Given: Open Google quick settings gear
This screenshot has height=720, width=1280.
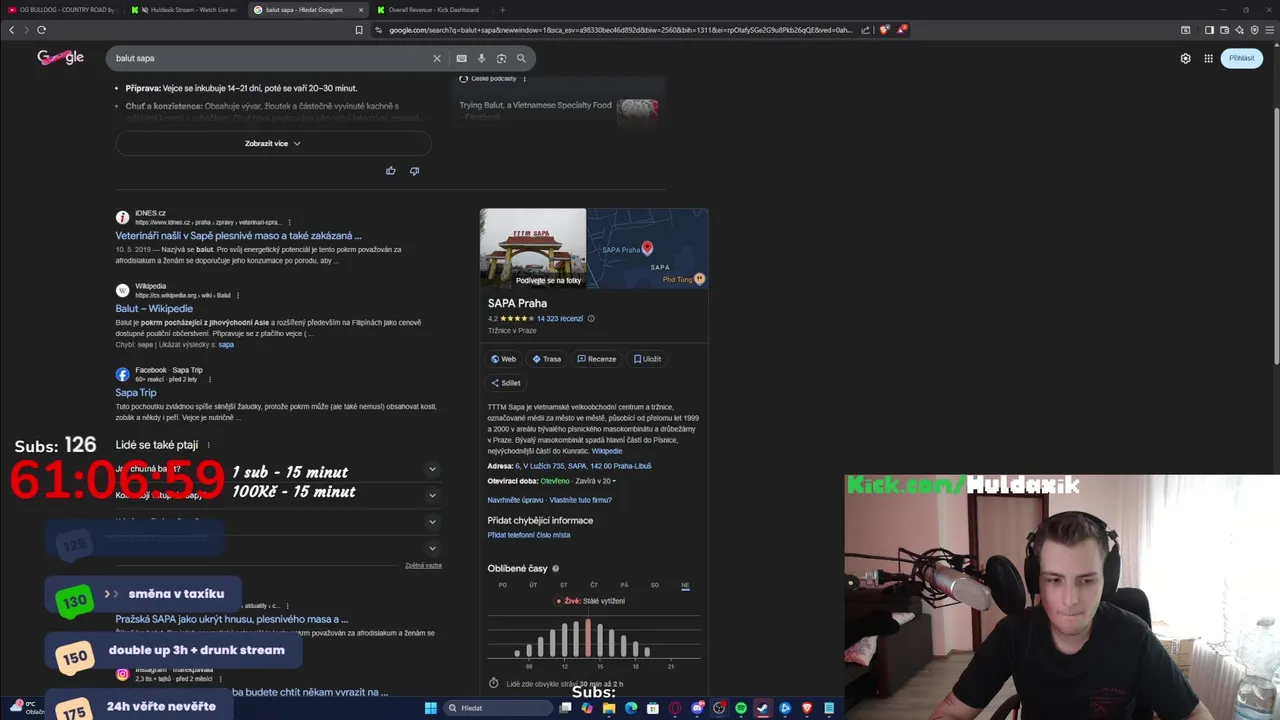Looking at the screenshot, I should click(1185, 58).
